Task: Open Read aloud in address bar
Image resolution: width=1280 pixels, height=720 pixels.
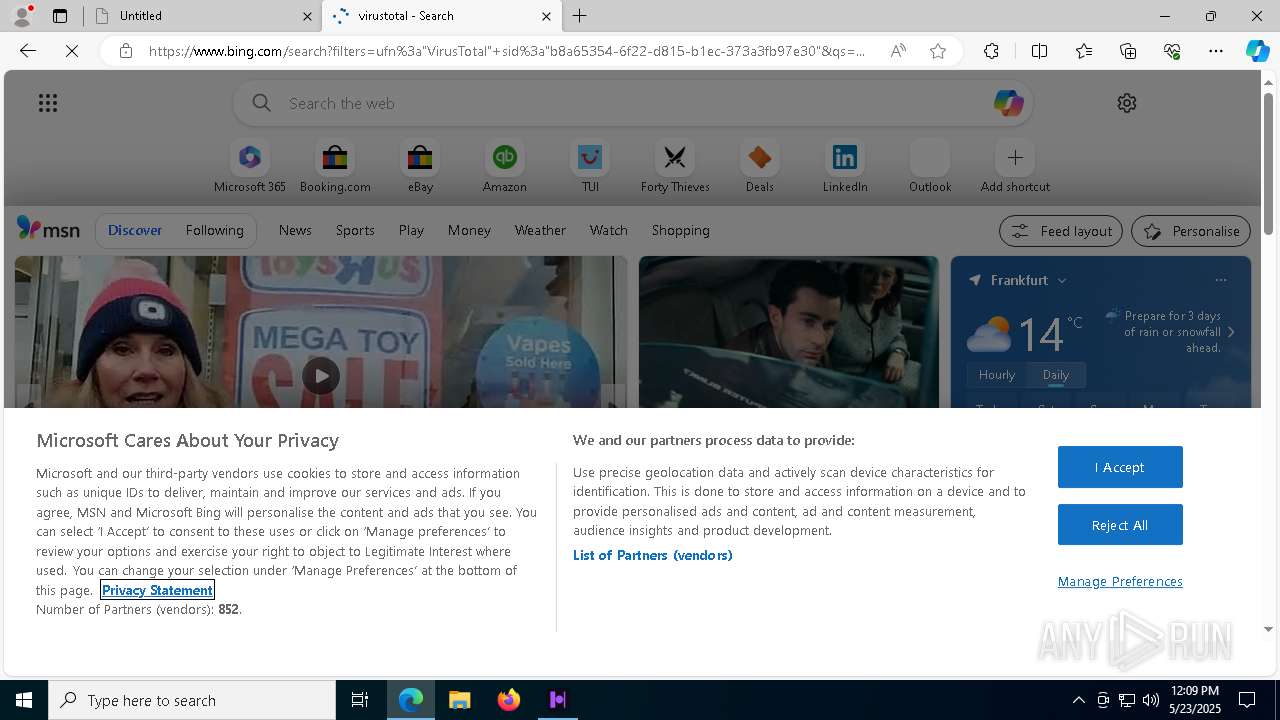Action: (x=898, y=51)
